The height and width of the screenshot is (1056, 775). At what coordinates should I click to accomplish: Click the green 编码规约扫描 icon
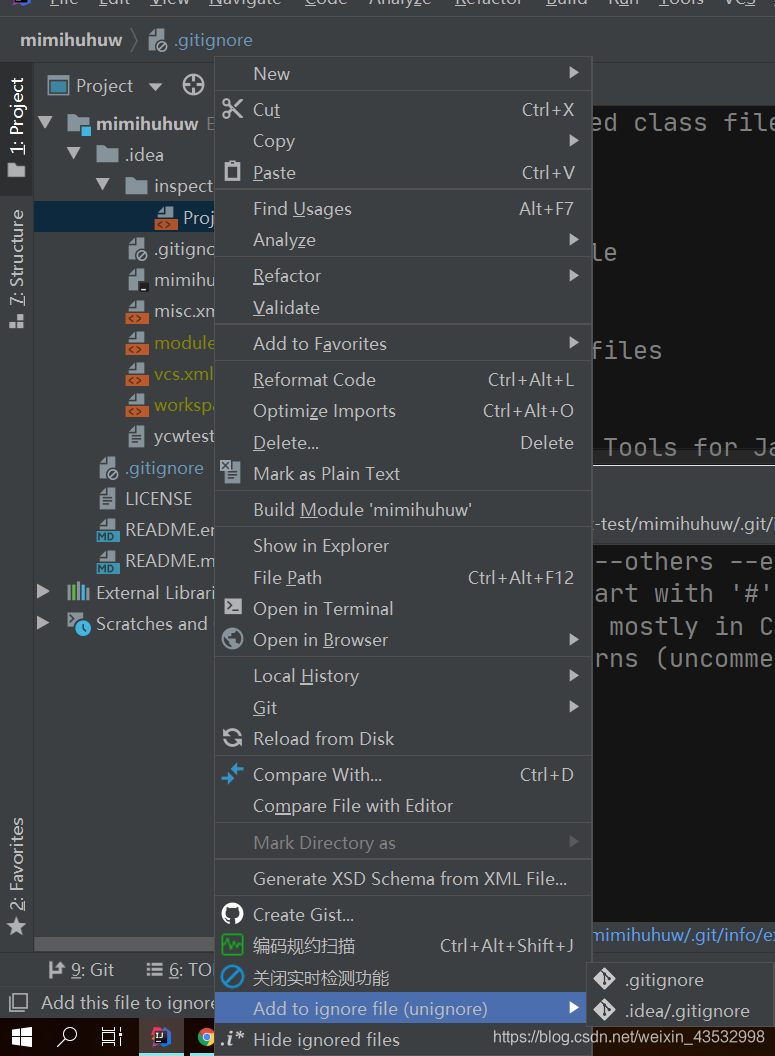click(x=232, y=945)
